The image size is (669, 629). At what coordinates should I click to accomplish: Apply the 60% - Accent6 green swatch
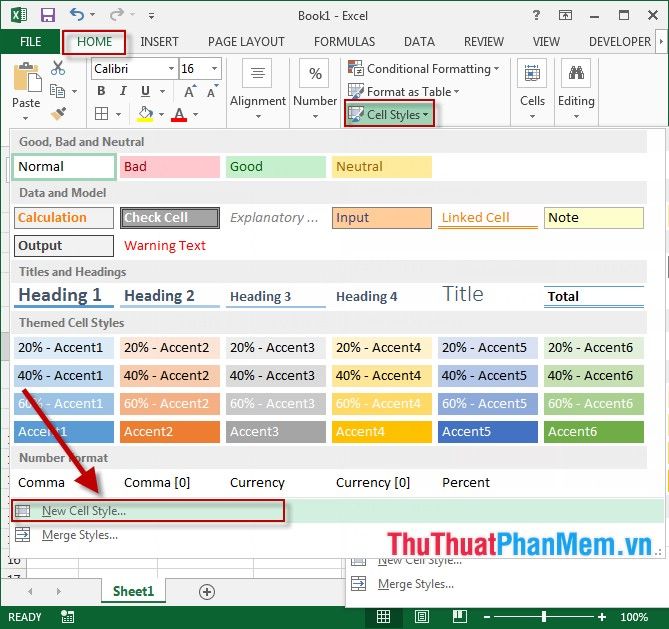tap(593, 404)
